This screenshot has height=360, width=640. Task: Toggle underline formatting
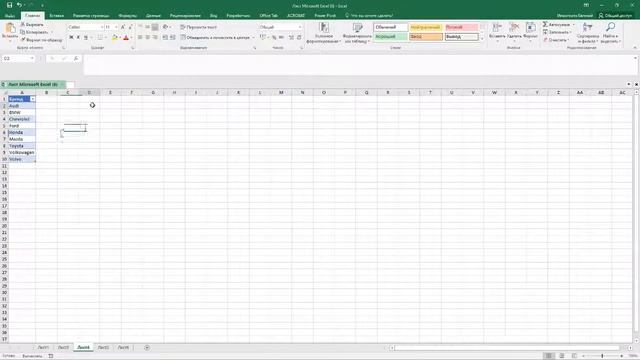86,37
